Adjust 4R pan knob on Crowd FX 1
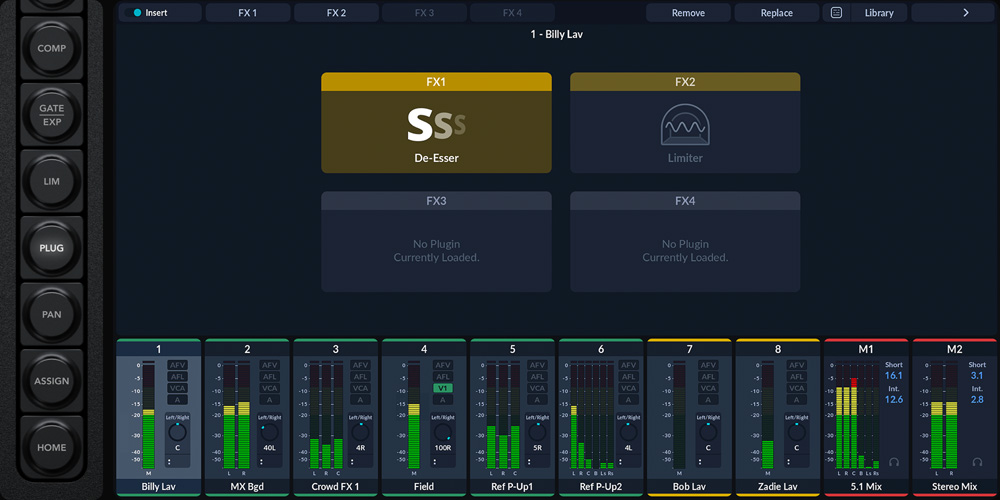 [360, 432]
